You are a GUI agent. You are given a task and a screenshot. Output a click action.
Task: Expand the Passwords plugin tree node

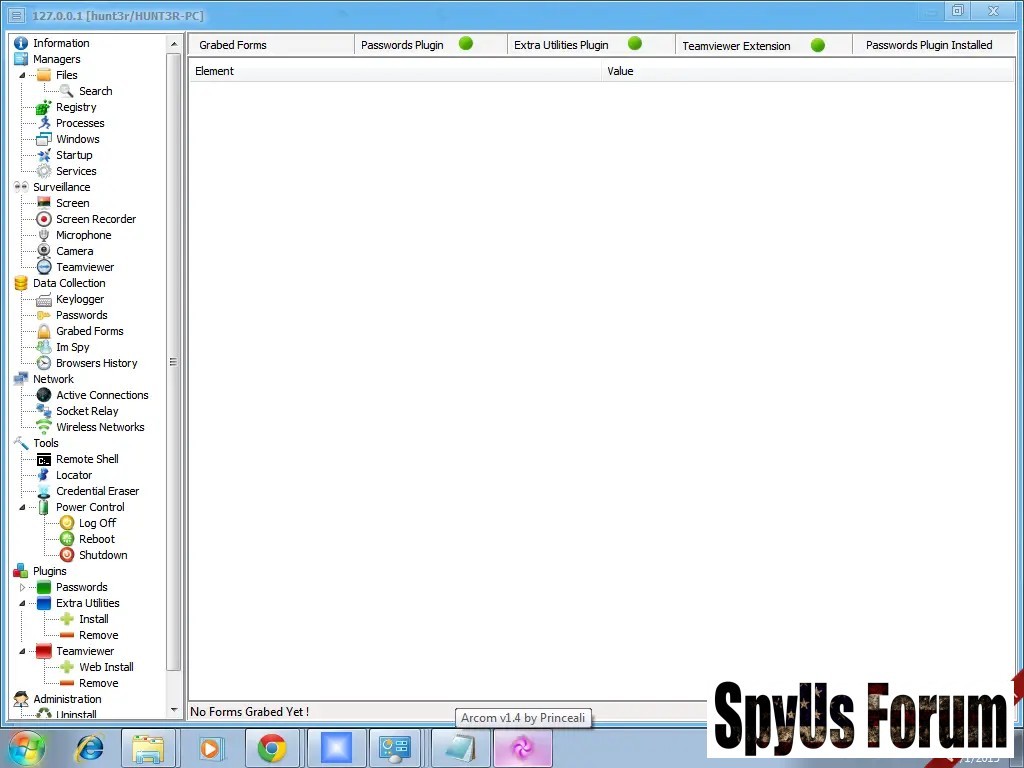22,587
